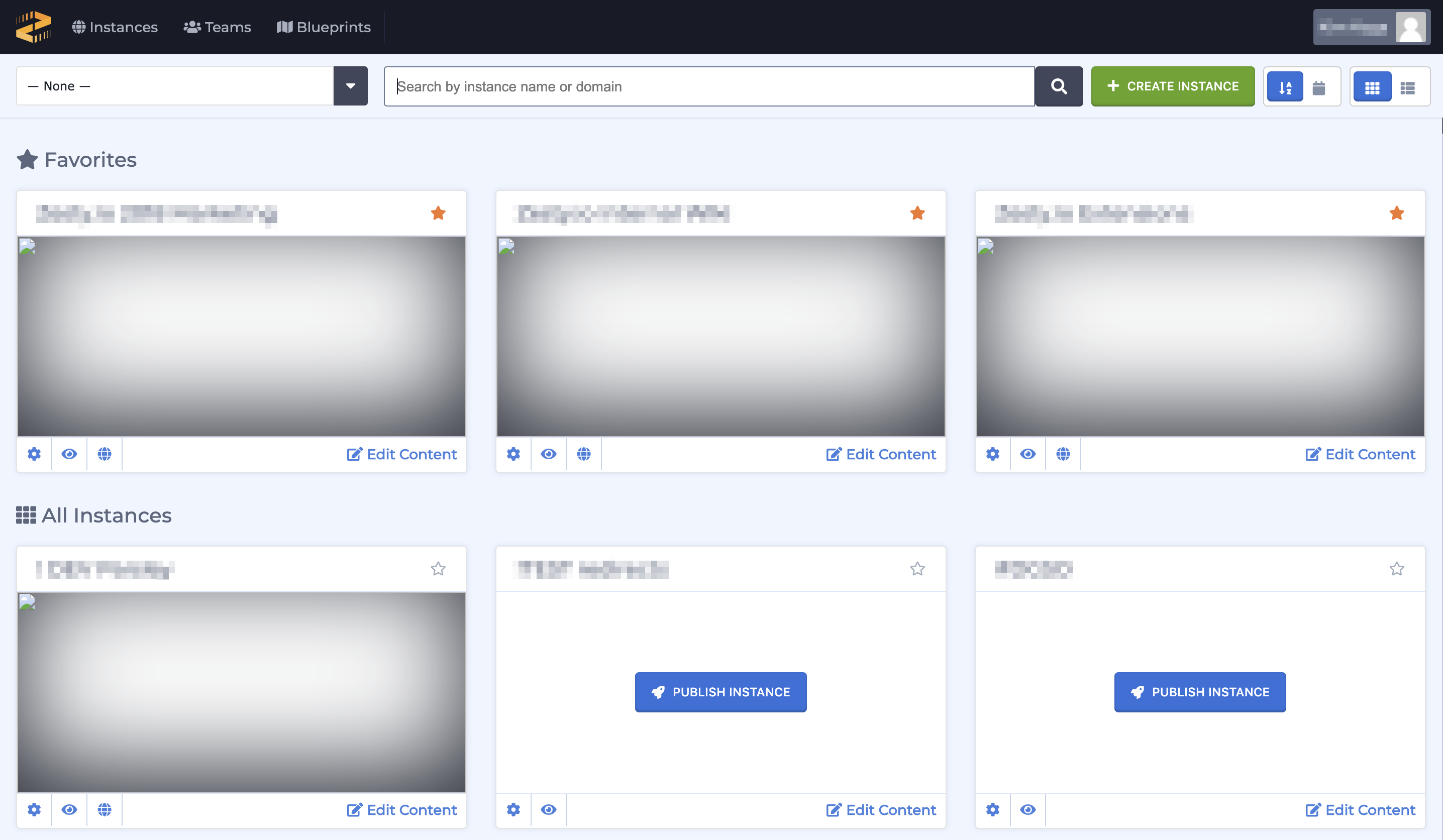
Task: Click eye preview icon on second All Instances card
Action: point(549,810)
